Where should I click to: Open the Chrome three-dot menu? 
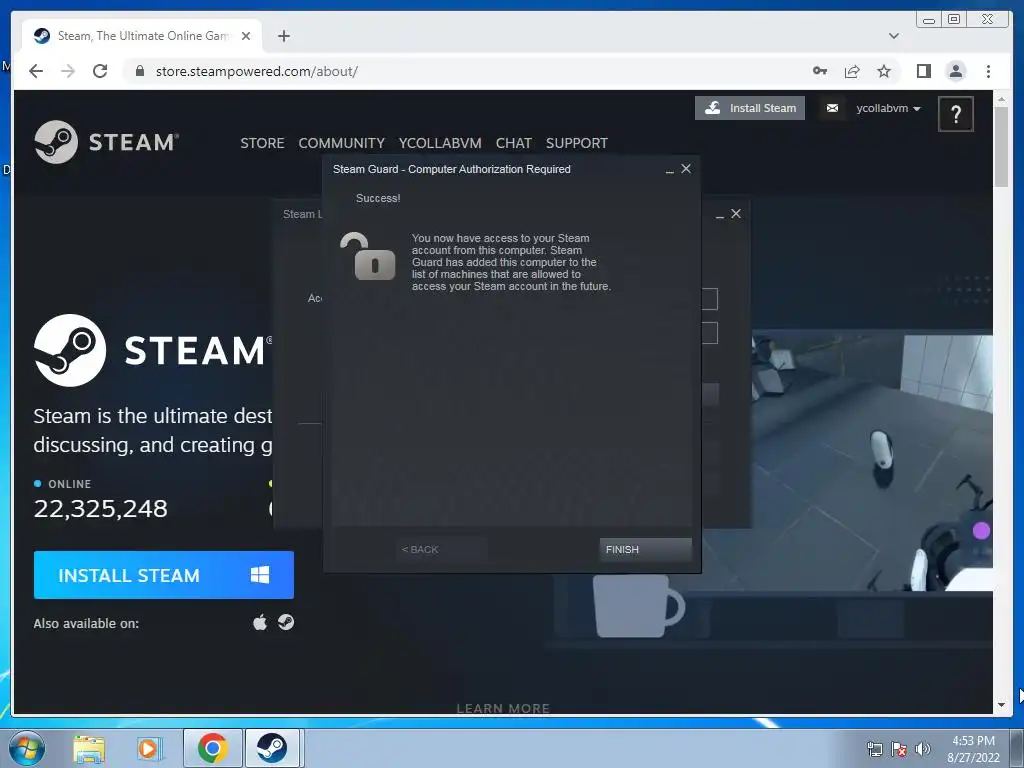click(x=988, y=71)
